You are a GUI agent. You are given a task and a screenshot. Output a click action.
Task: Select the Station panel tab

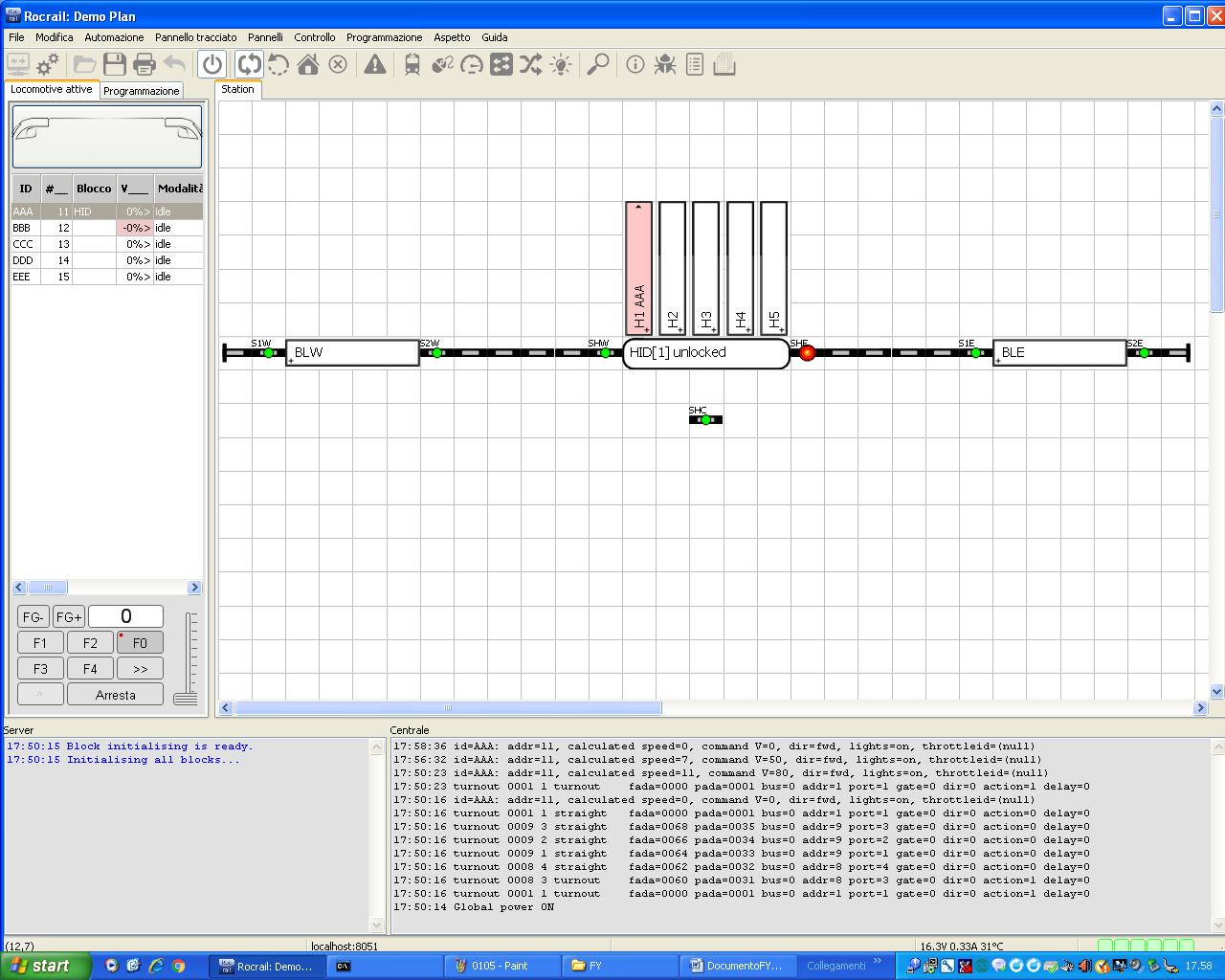[238, 89]
